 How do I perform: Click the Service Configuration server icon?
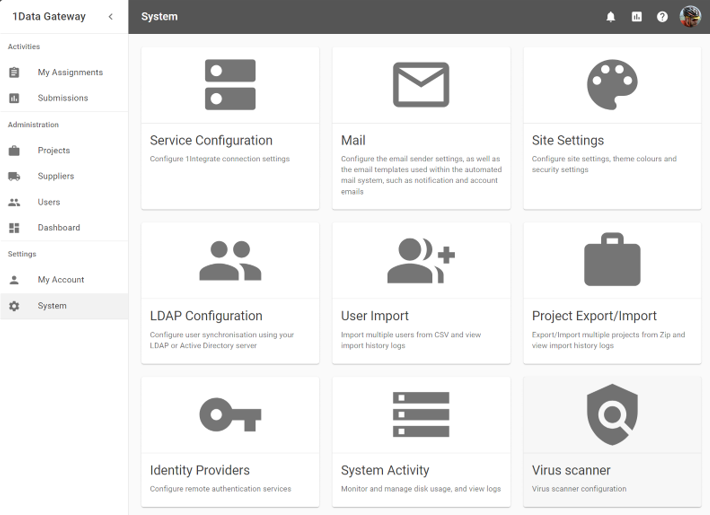coord(230,84)
